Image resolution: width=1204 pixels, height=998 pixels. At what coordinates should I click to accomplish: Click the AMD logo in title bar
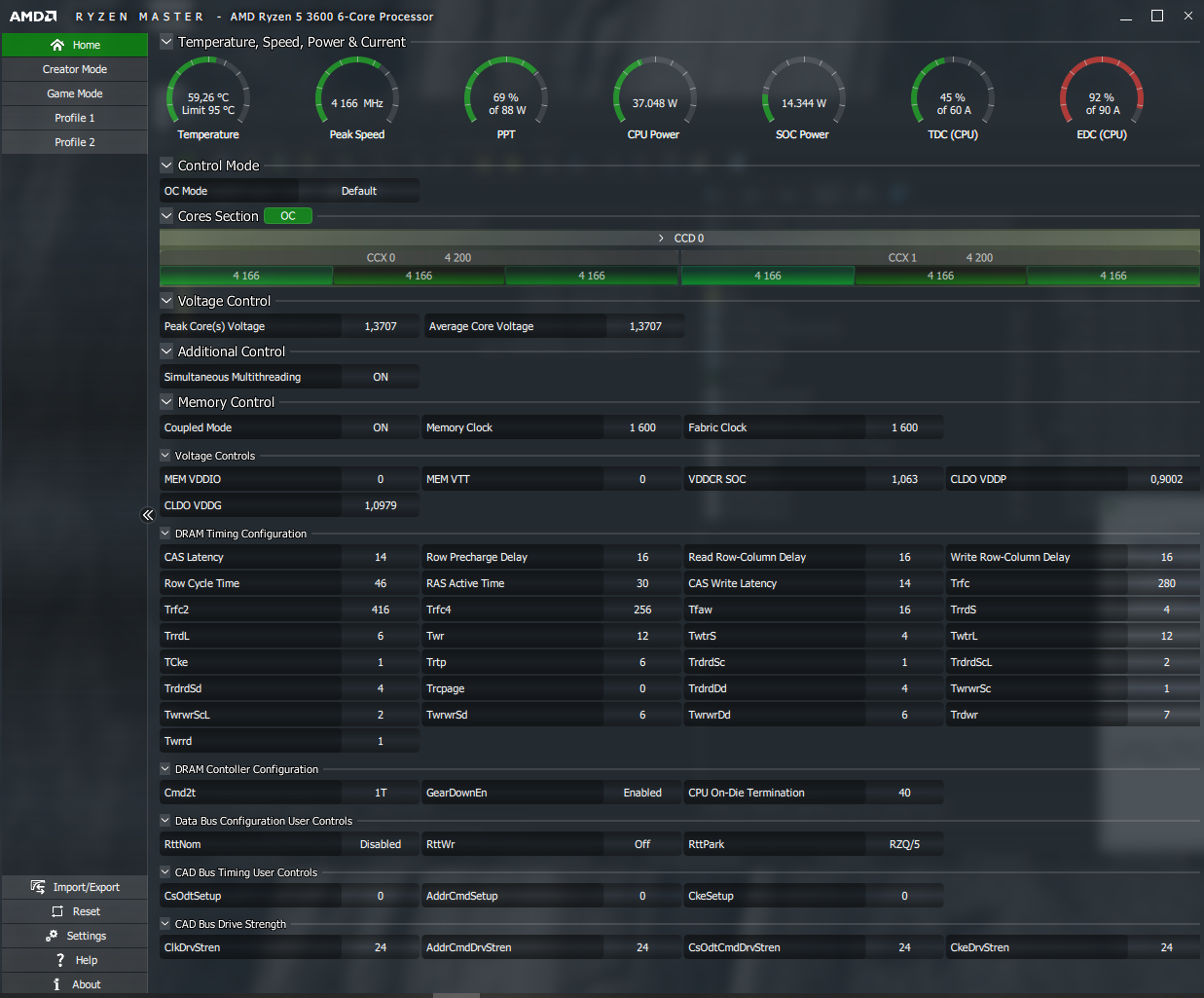(x=33, y=17)
